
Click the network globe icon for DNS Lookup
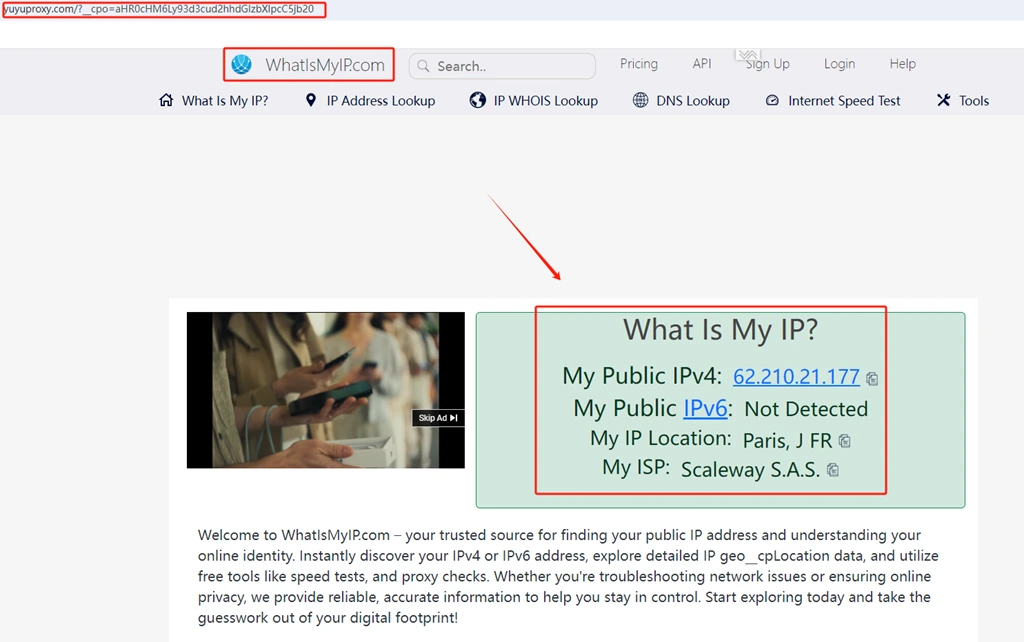[640, 100]
